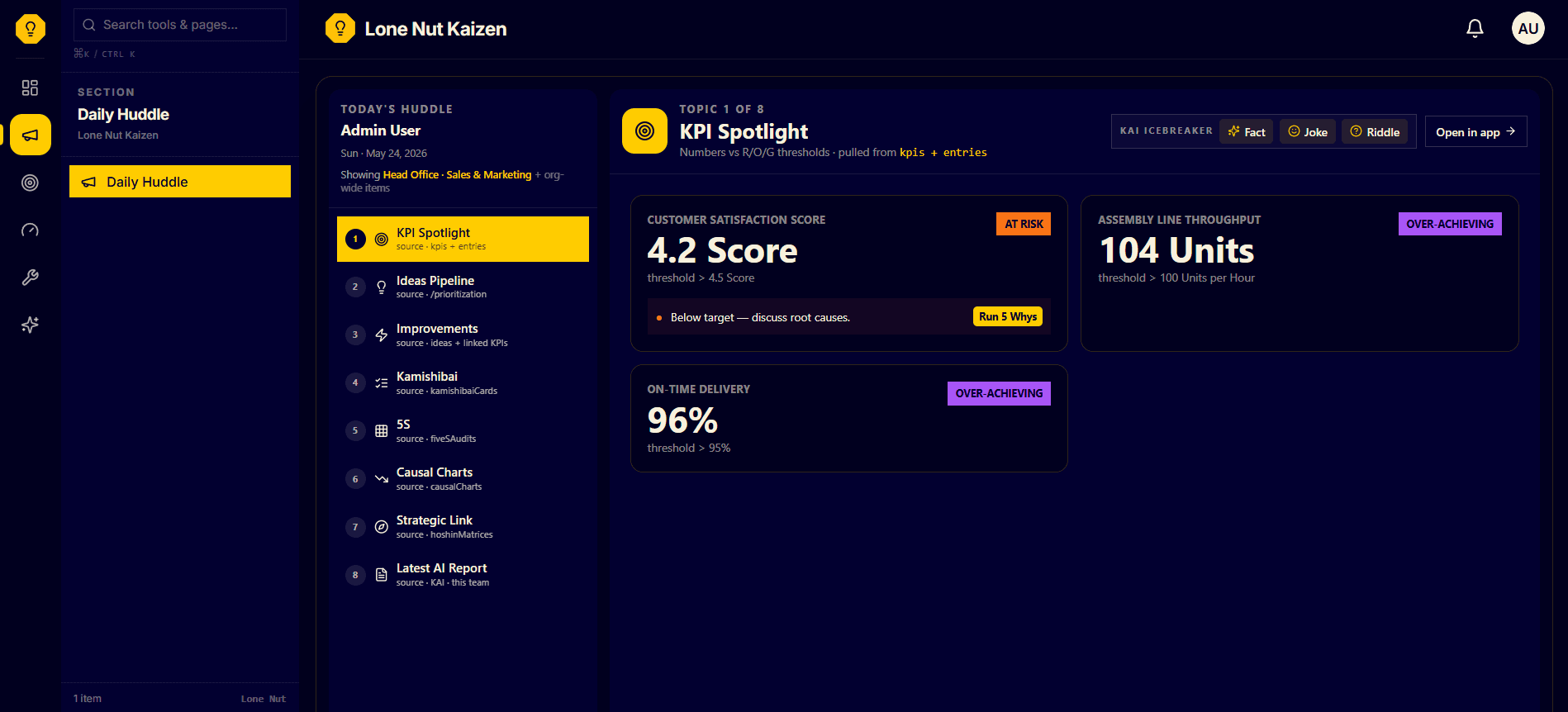Open the dashboard grid icon in sidebar

(x=30, y=88)
